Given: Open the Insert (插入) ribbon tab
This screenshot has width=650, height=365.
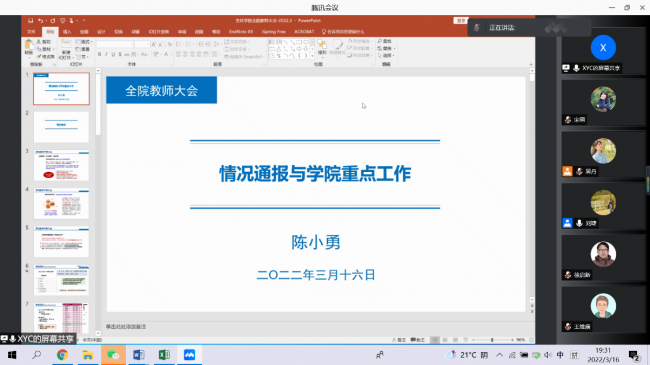Looking at the screenshot, I should point(67,32).
